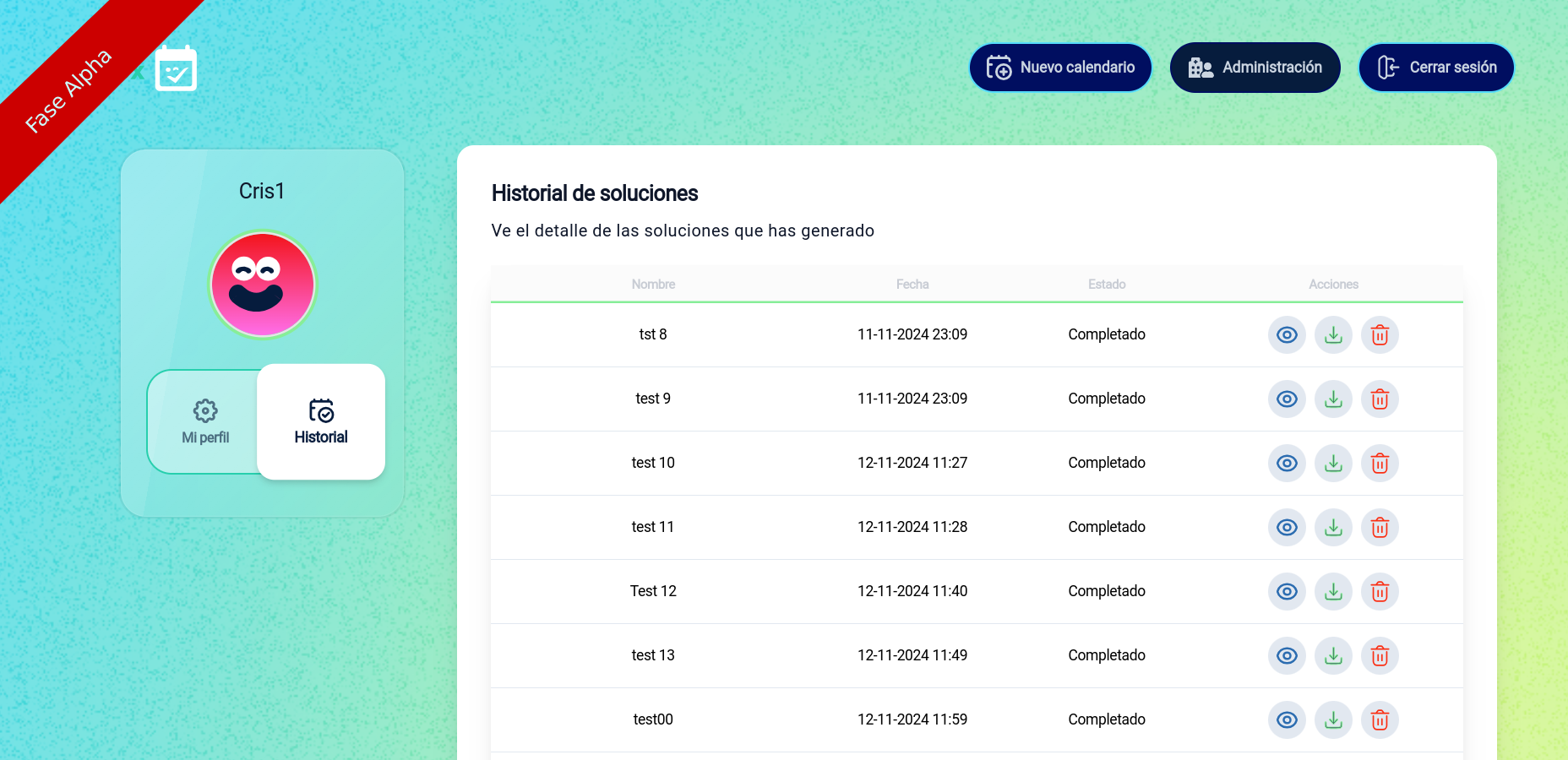Click the Fecha column header

tap(912, 285)
